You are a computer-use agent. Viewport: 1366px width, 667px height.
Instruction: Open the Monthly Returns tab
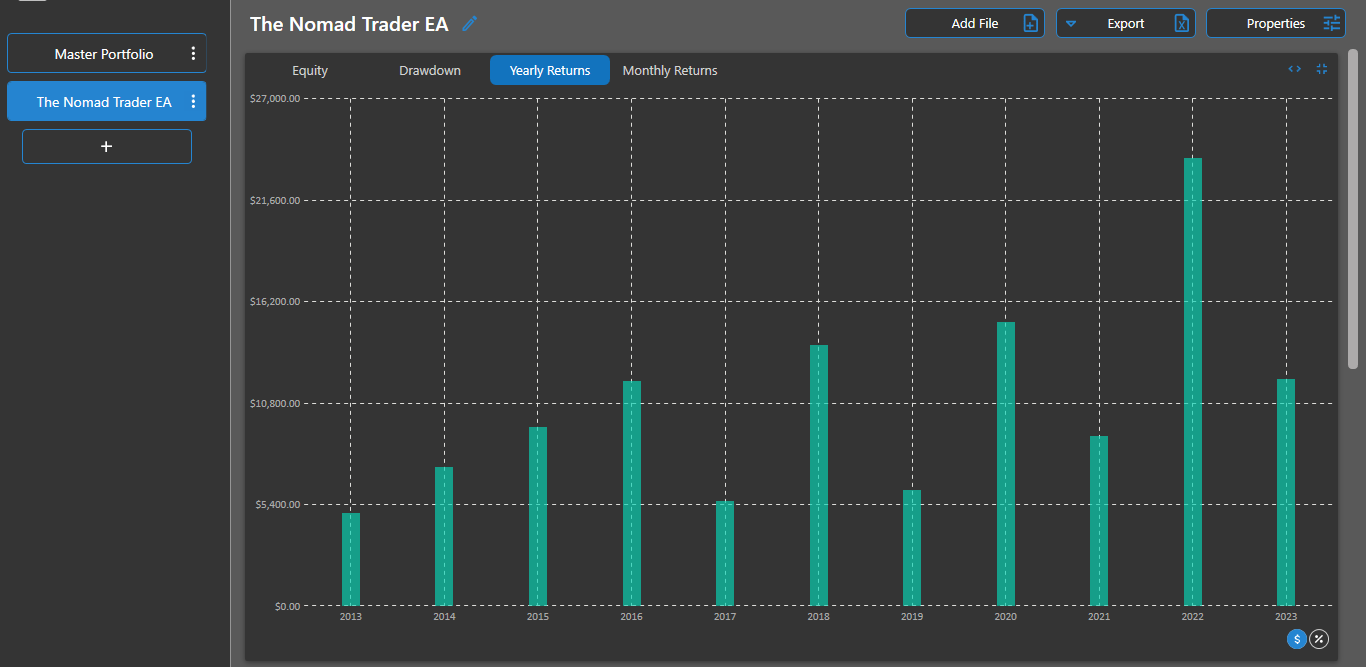669,70
